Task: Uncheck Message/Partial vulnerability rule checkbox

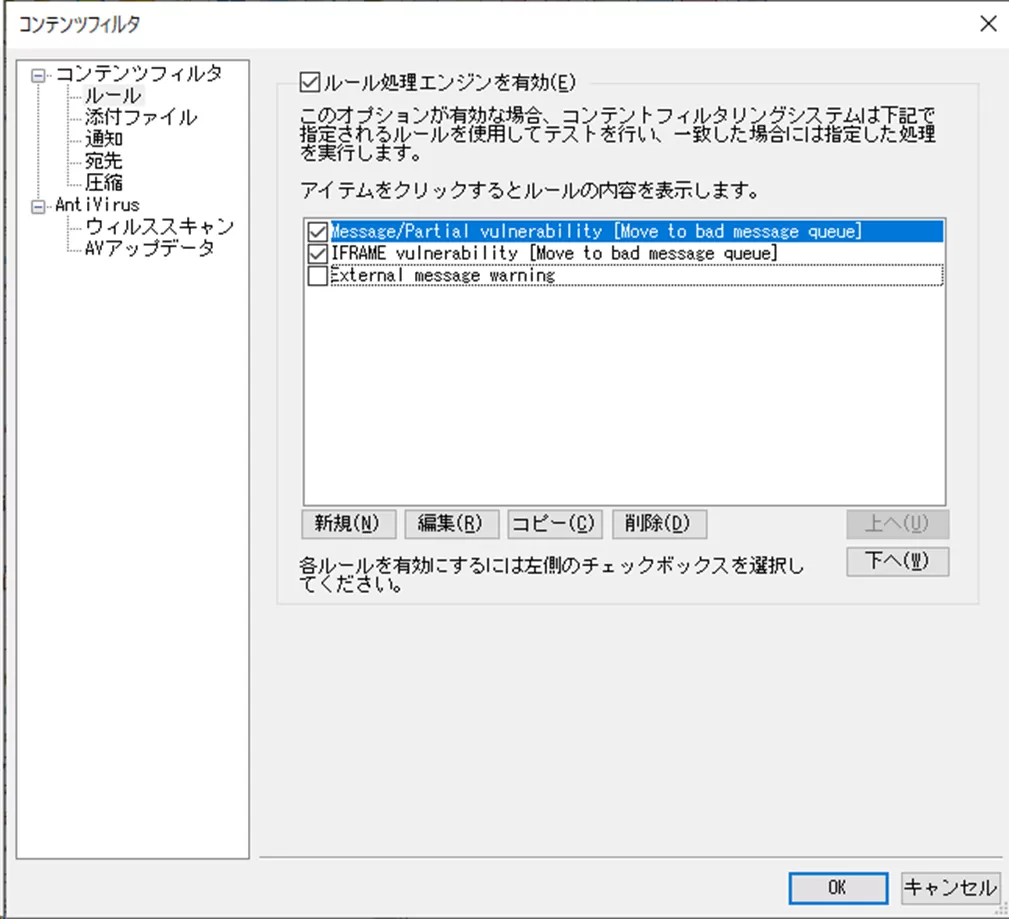Action: [318, 233]
